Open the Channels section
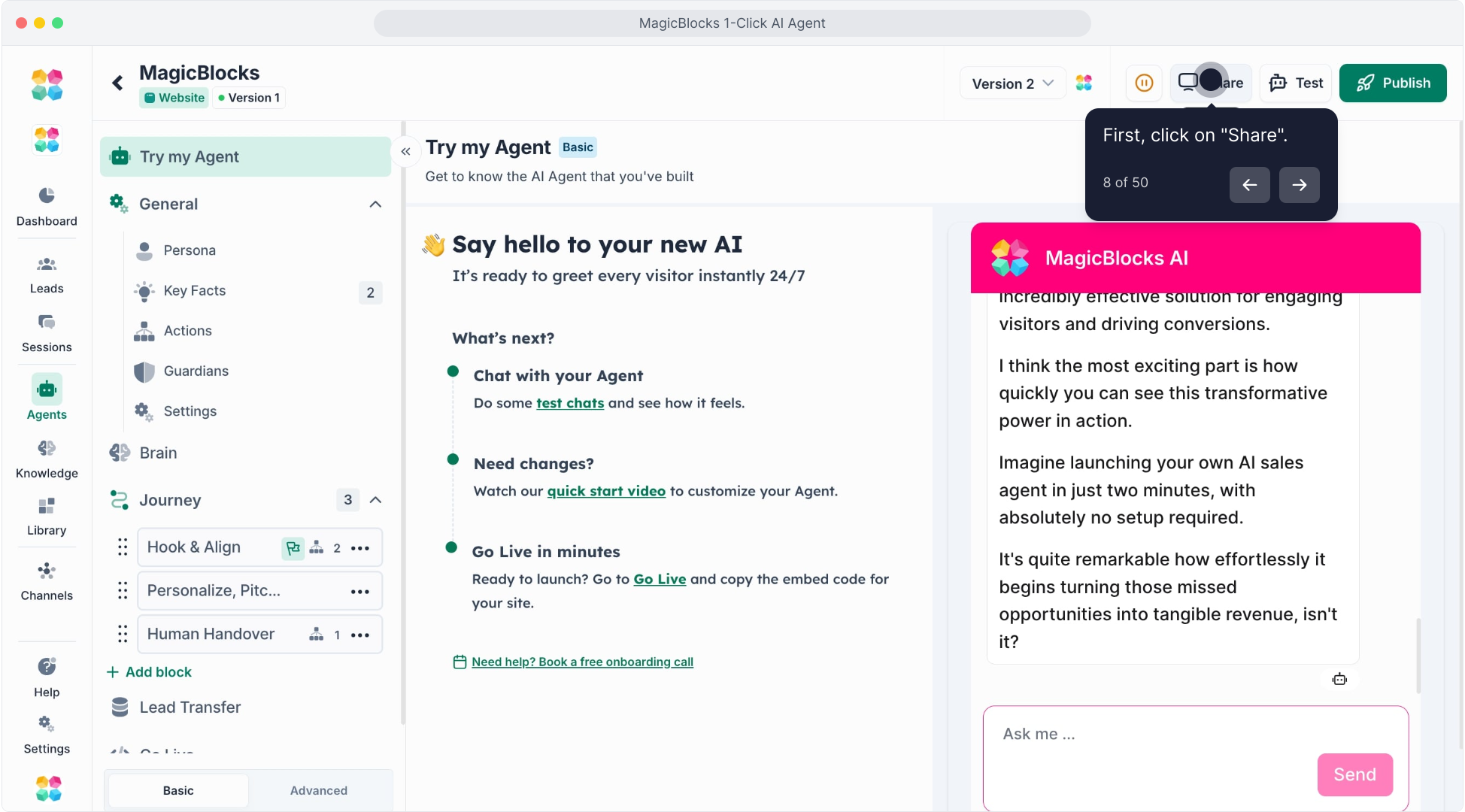The width and height of the screenshot is (1465, 812). tap(47, 581)
